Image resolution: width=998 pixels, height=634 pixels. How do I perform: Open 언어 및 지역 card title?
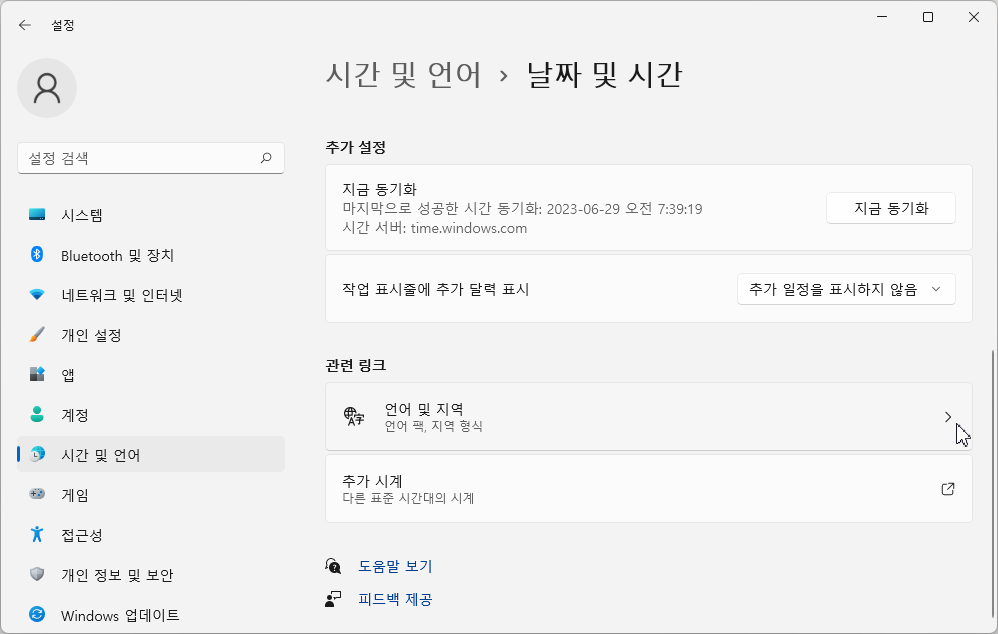424,409
